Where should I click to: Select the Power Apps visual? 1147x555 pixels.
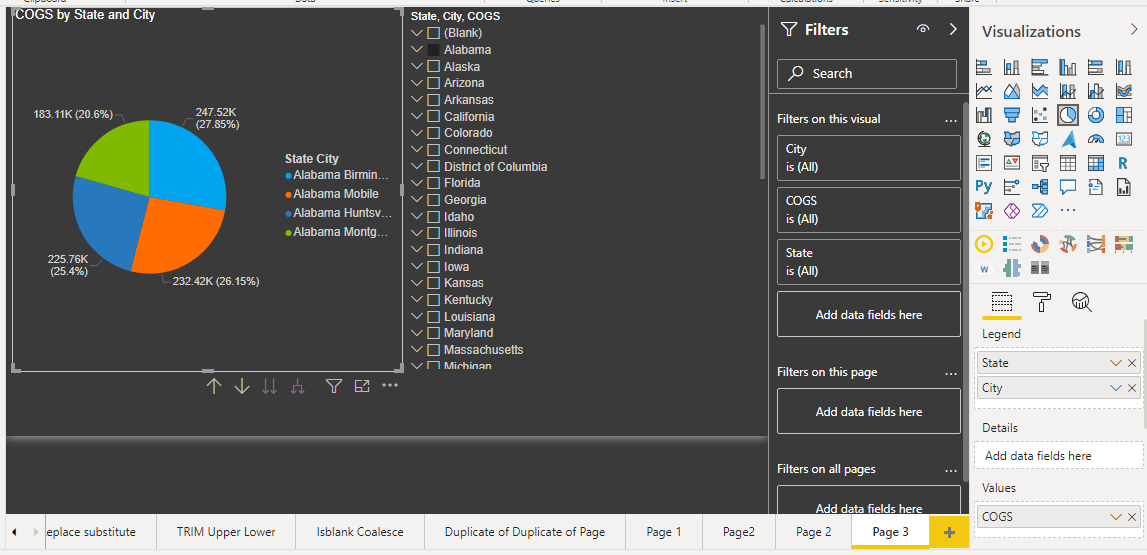[x=1012, y=211]
